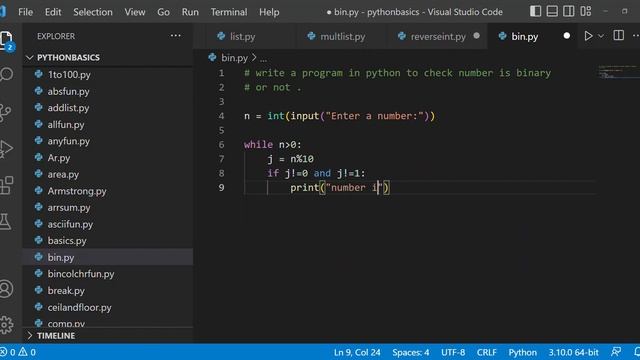
Task: Show problems via errors and warnings status
Action: (18, 352)
